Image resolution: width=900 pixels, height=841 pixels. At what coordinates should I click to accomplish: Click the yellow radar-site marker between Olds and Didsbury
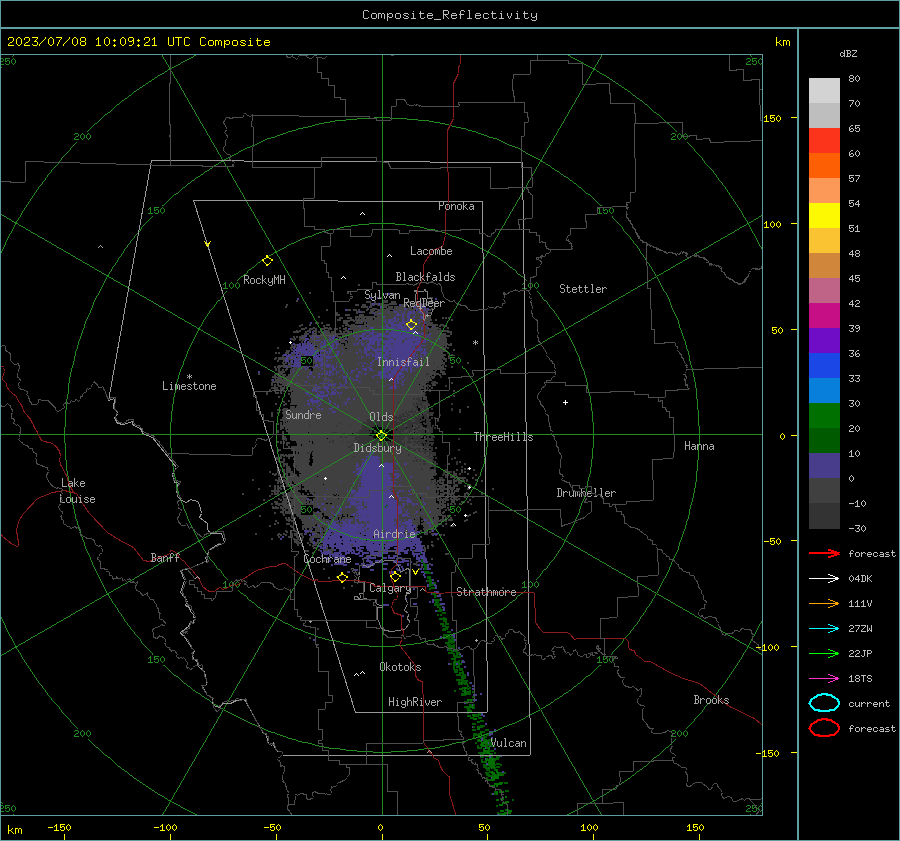point(381,435)
